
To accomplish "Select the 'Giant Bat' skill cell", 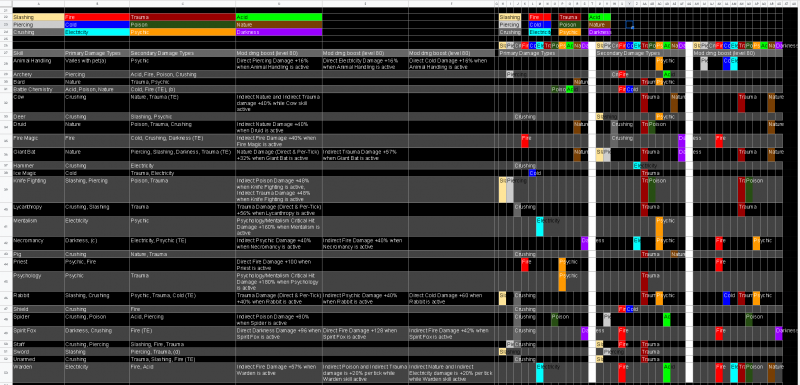I will pyautogui.click(x=38, y=155).
